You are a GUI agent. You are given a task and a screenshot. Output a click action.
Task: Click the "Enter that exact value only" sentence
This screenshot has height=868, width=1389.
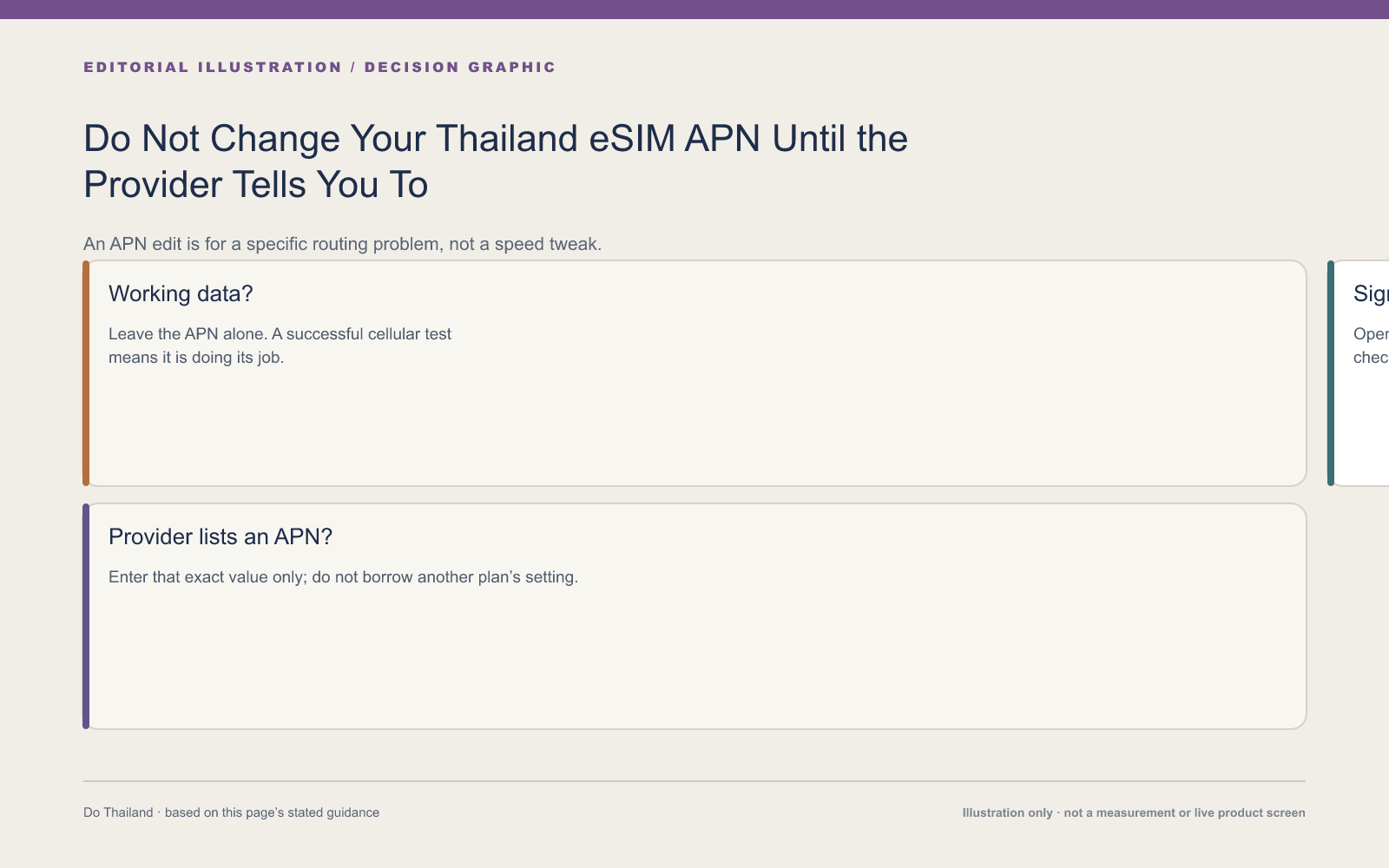point(343,577)
